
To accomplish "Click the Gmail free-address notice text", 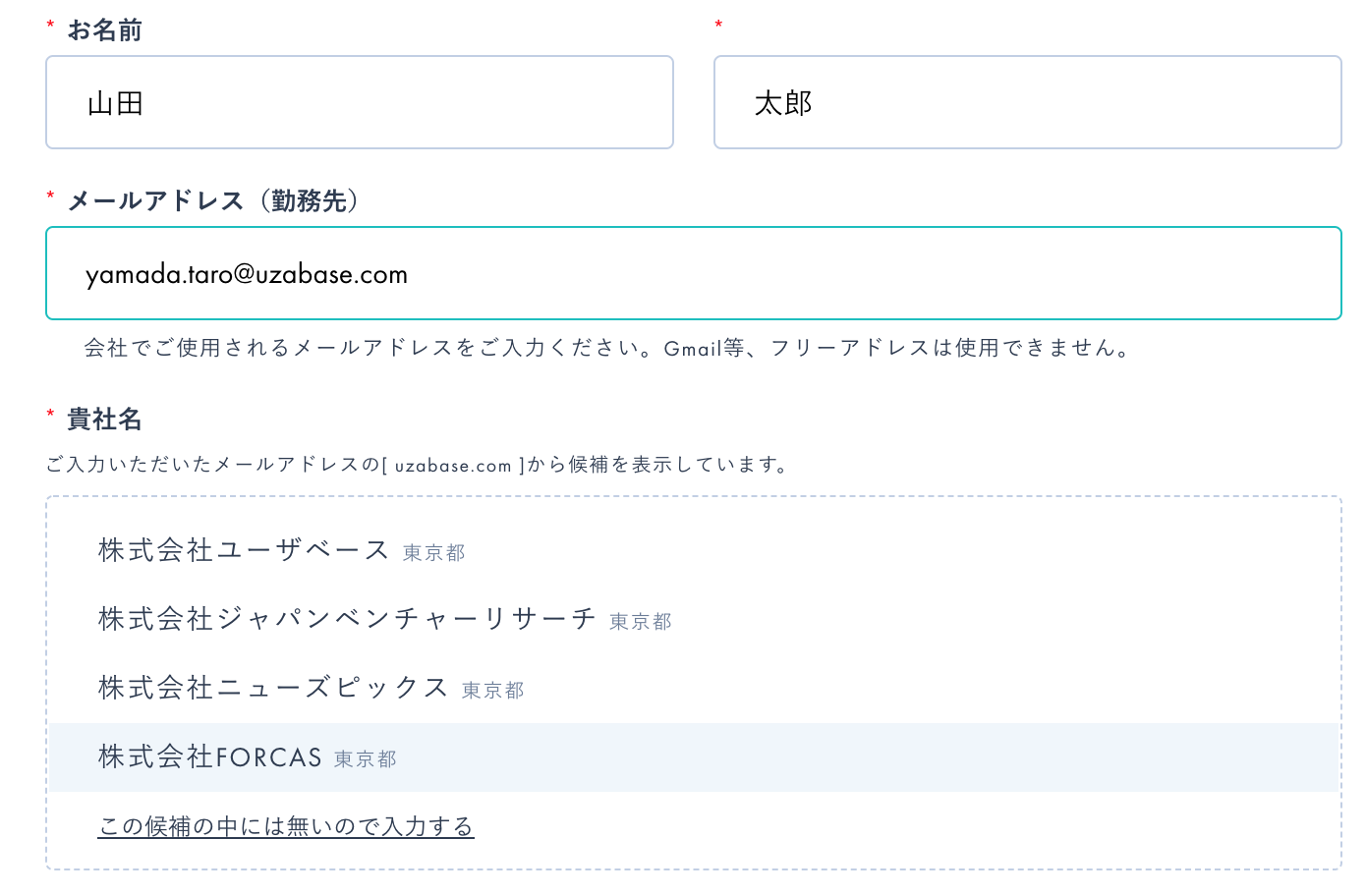I will pyautogui.click(x=607, y=348).
